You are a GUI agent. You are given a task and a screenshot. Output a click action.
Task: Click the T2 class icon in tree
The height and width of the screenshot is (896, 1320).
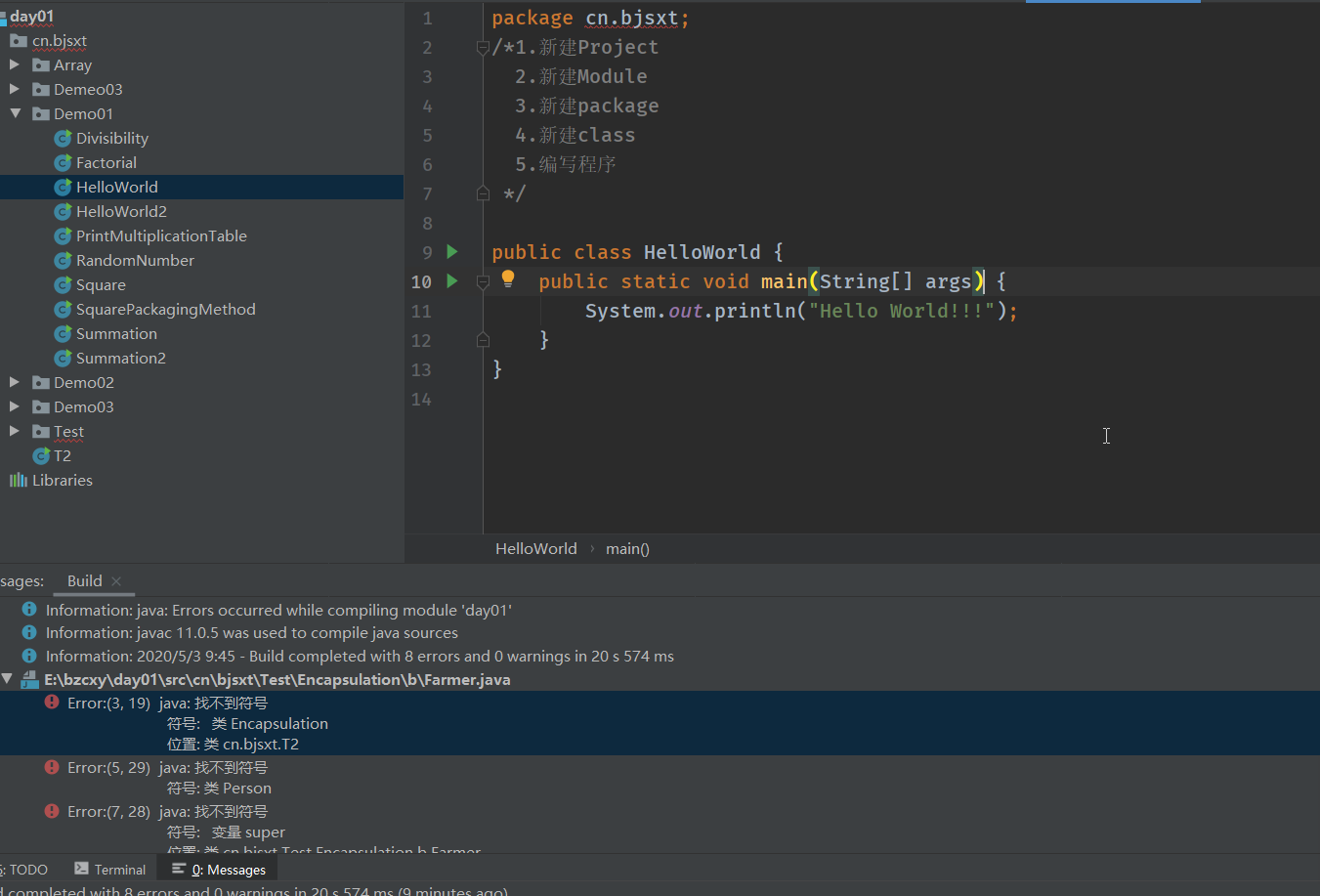(x=41, y=456)
